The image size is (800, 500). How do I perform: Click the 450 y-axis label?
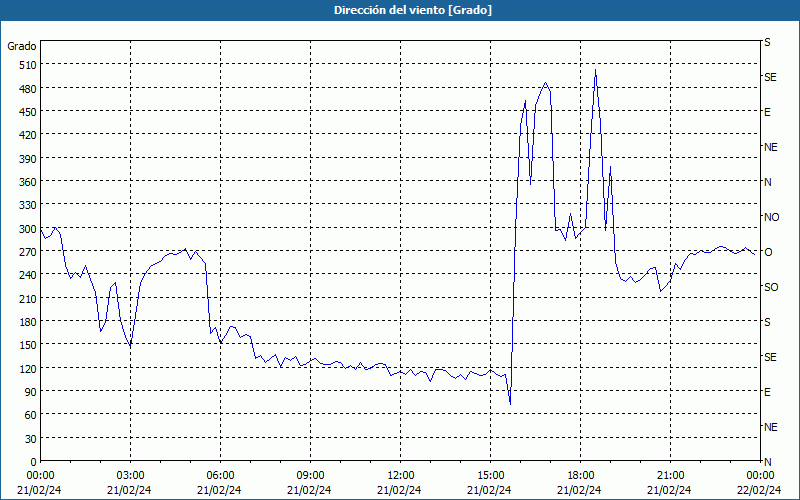[x=28, y=112]
